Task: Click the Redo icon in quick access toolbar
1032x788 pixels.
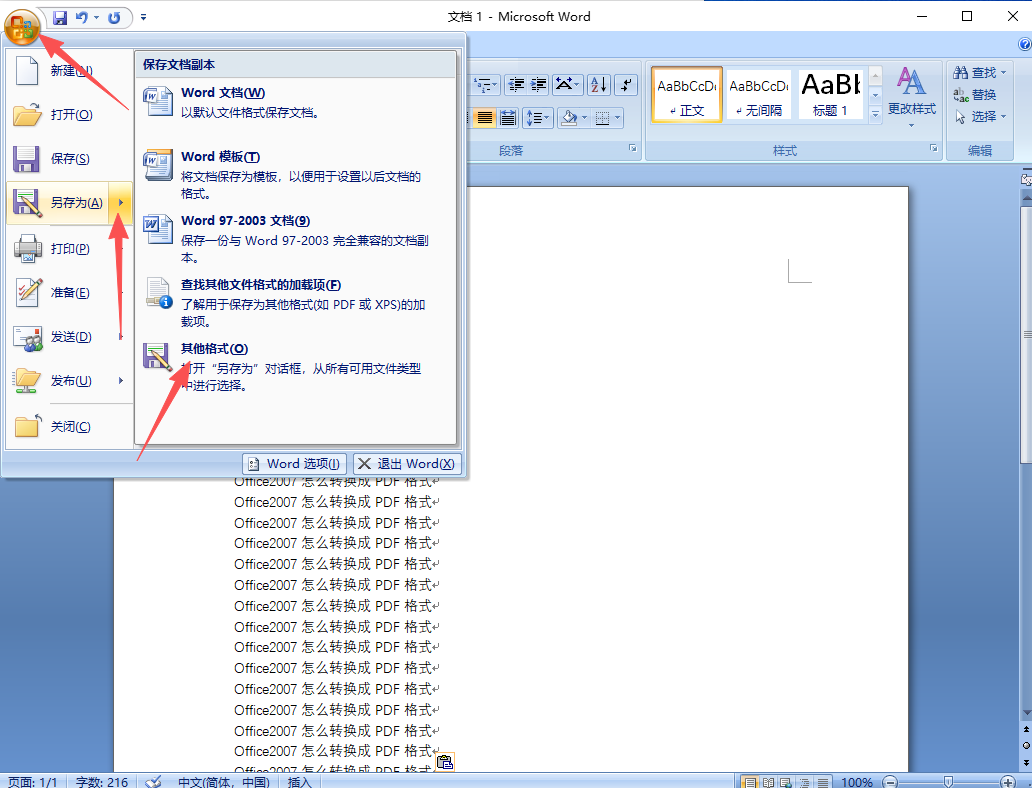Action: click(x=114, y=18)
